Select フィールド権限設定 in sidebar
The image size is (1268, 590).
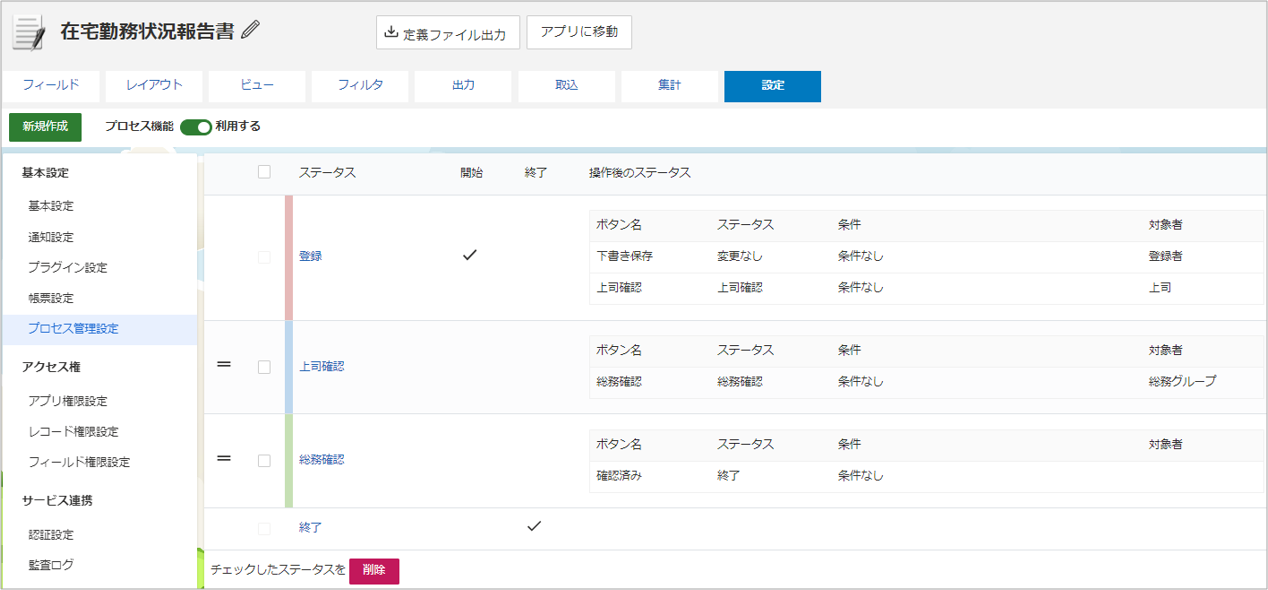point(100,462)
